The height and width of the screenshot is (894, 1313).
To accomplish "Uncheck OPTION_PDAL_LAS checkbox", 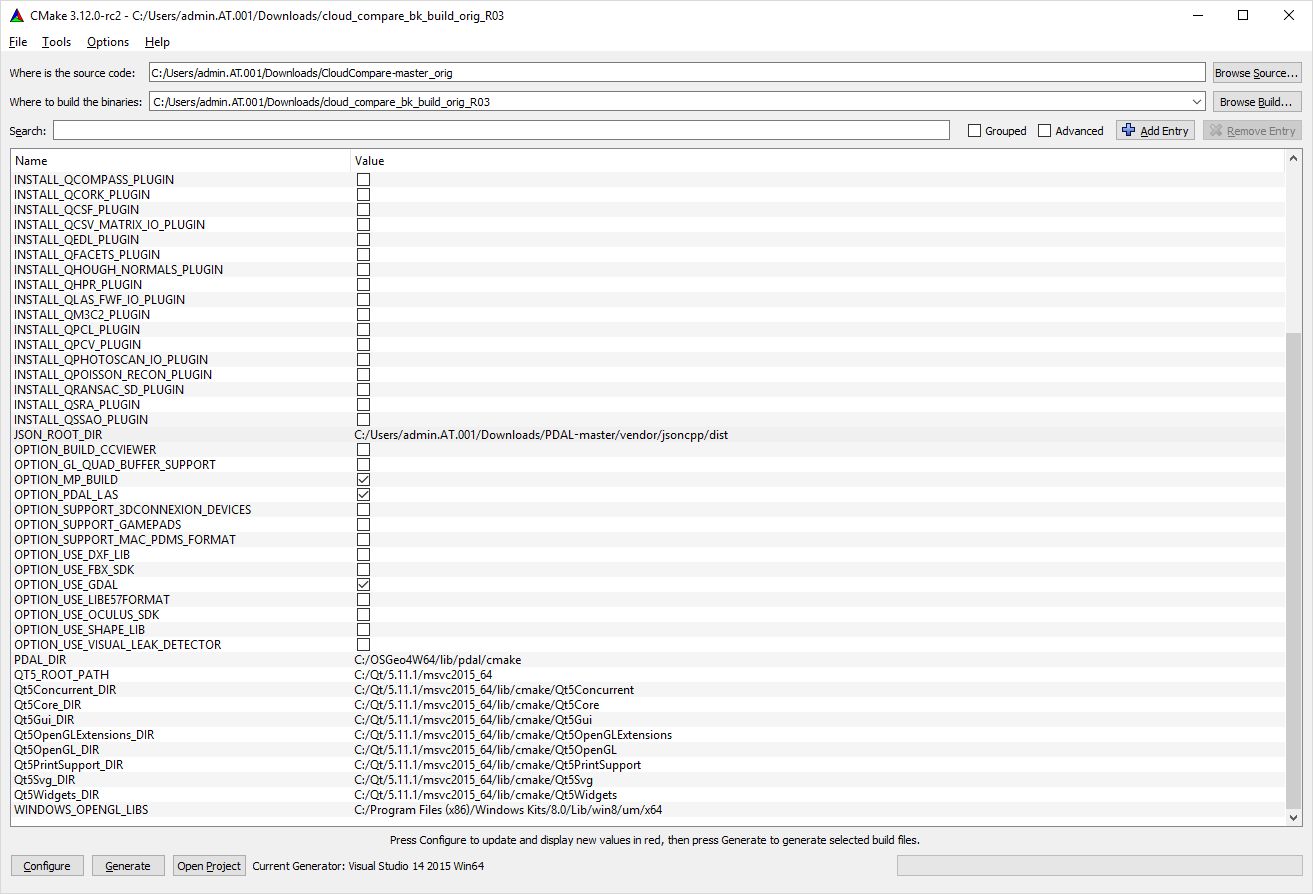I will point(363,495).
